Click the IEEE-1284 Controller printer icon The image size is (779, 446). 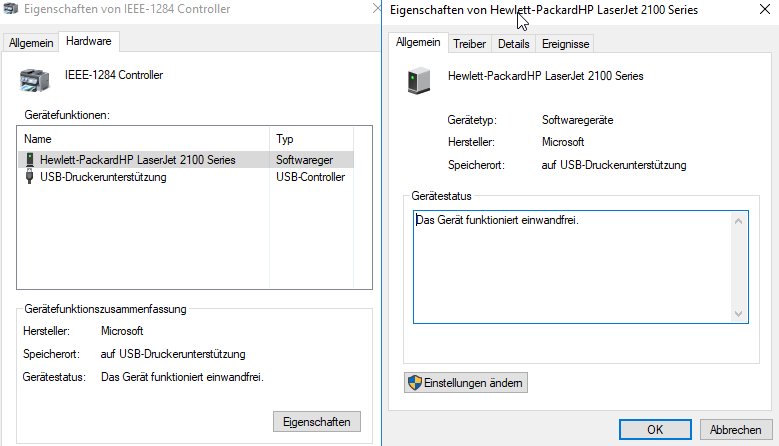click(x=34, y=80)
